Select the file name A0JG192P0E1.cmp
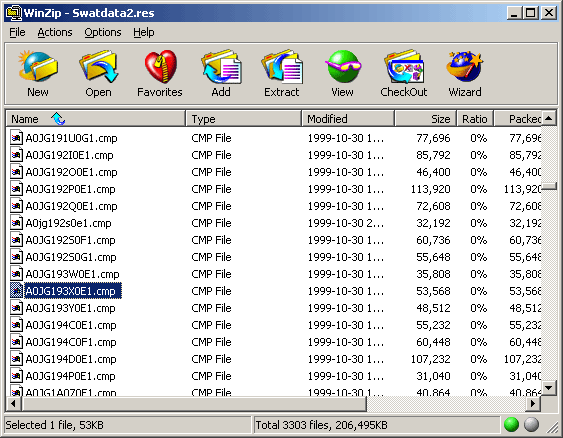The width and height of the screenshot is (563, 438). pyautogui.click(x=70, y=189)
